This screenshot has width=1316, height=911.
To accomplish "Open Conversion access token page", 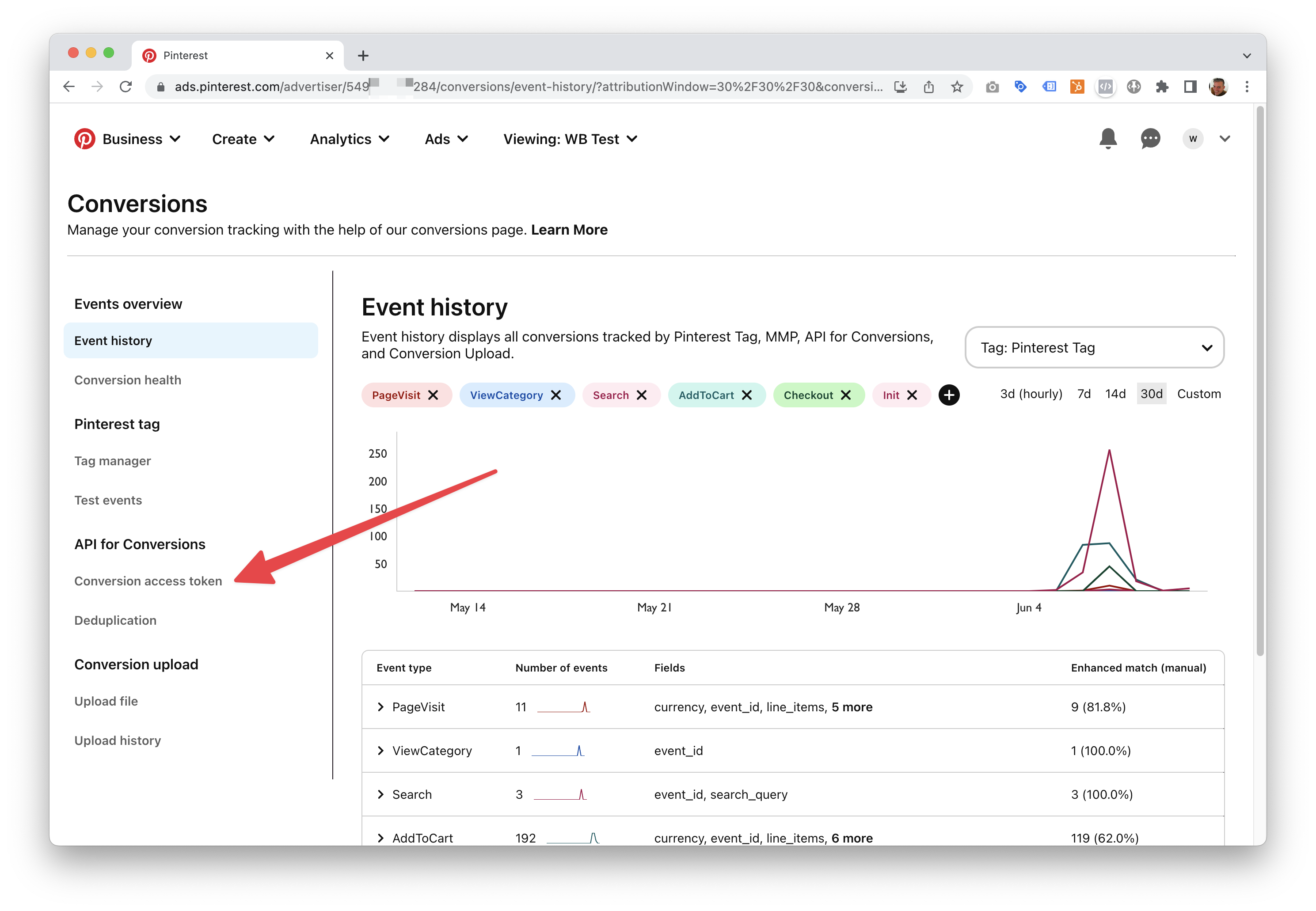I will pyautogui.click(x=148, y=581).
